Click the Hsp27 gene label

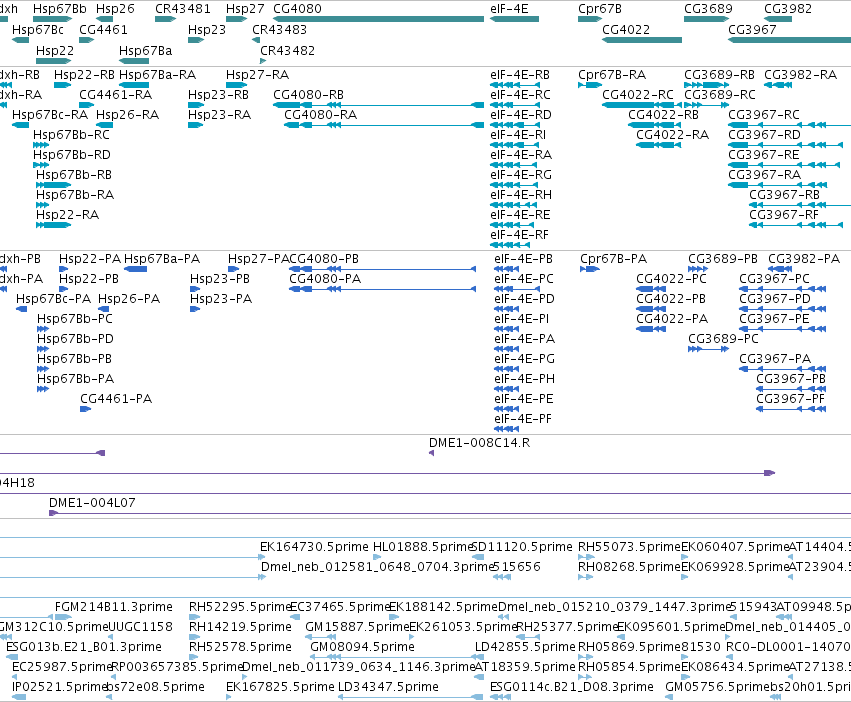tap(245, 9)
